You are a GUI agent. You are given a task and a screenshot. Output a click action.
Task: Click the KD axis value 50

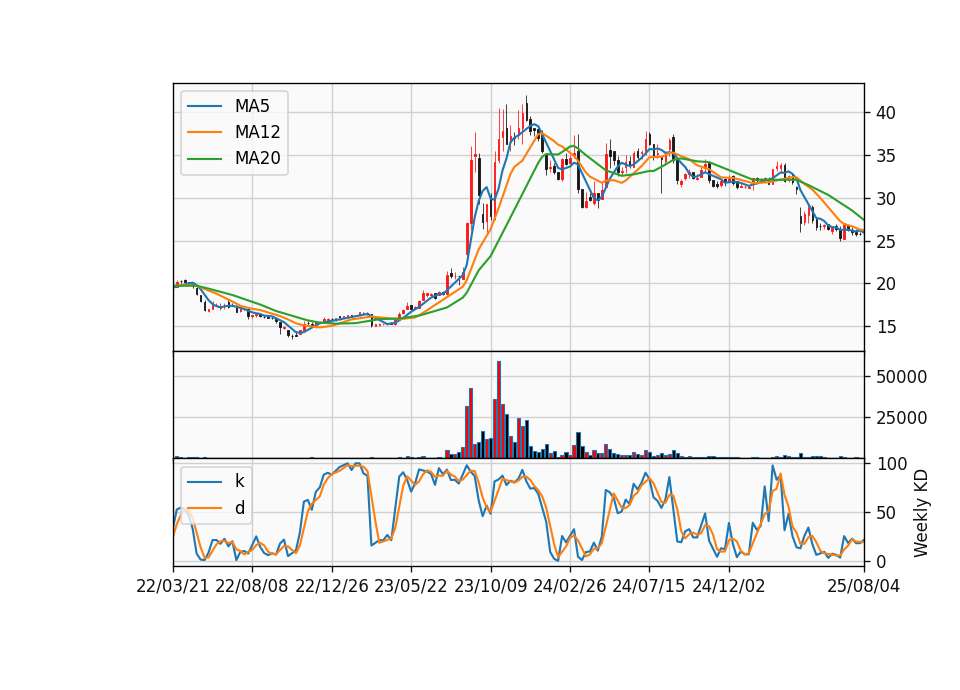(886, 513)
